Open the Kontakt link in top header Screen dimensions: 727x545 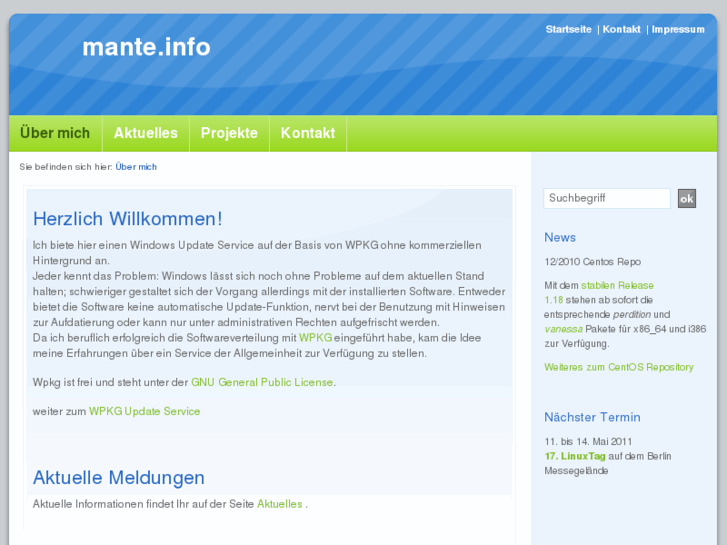(621, 29)
